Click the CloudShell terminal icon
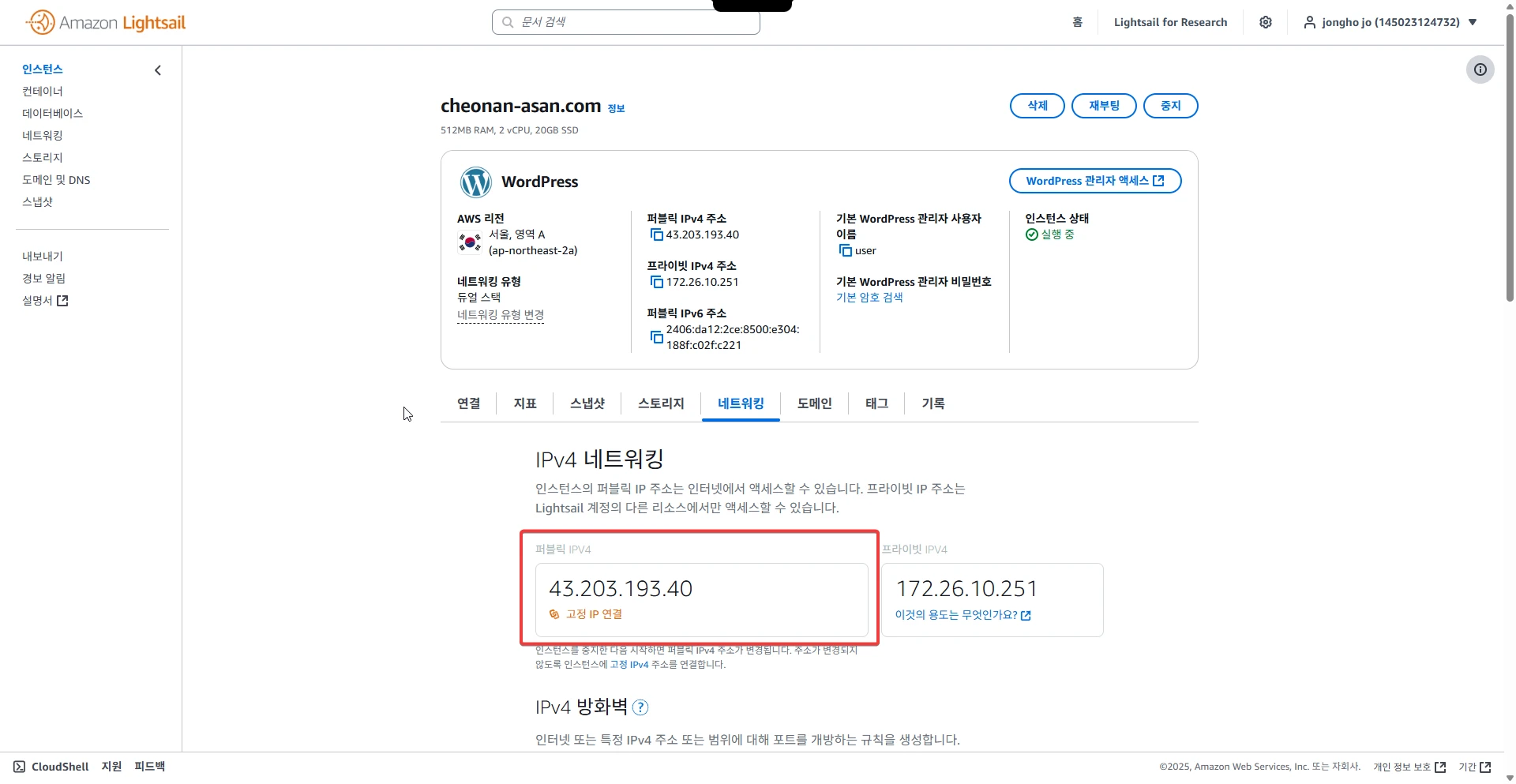The height and width of the screenshot is (784, 1516). pyautogui.click(x=20, y=767)
